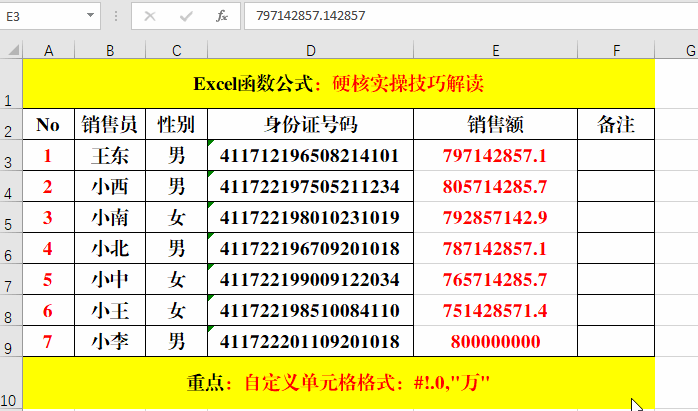This screenshot has width=698, height=411.
Task: Select column E header
Action: [495, 50]
